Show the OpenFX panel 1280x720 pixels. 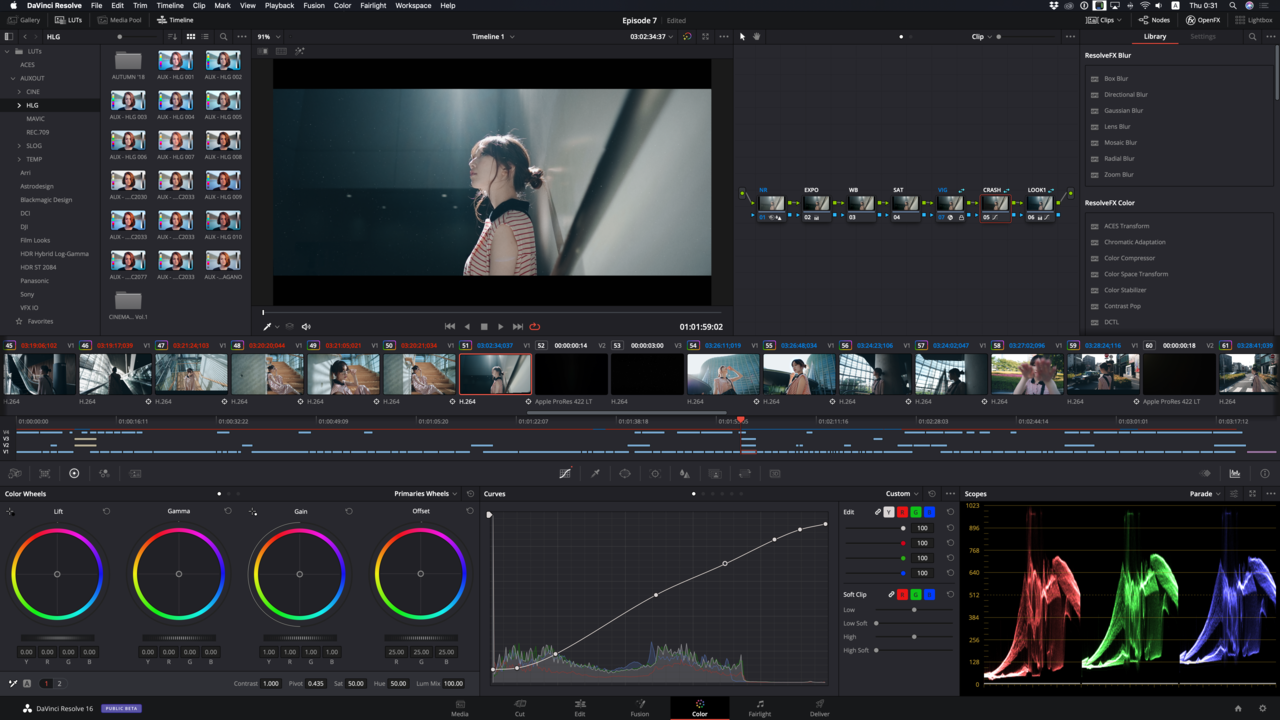click(x=1203, y=20)
